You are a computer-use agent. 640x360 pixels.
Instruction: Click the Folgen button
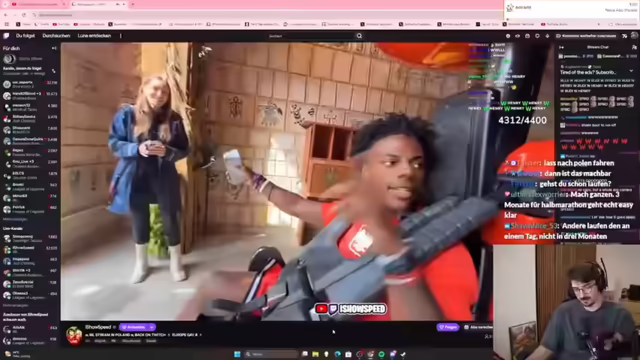[x=448, y=327]
